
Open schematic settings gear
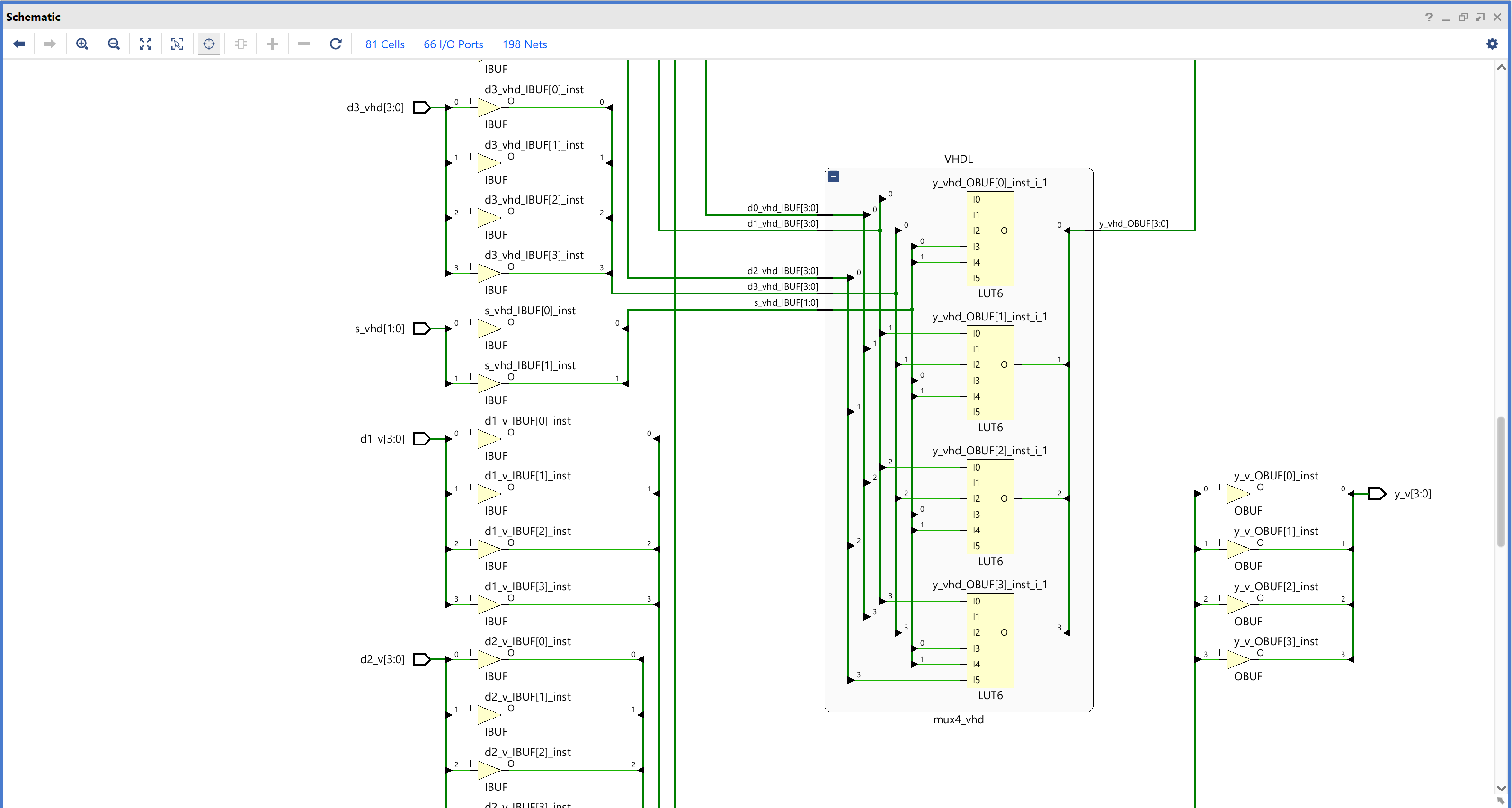tap(1492, 44)
